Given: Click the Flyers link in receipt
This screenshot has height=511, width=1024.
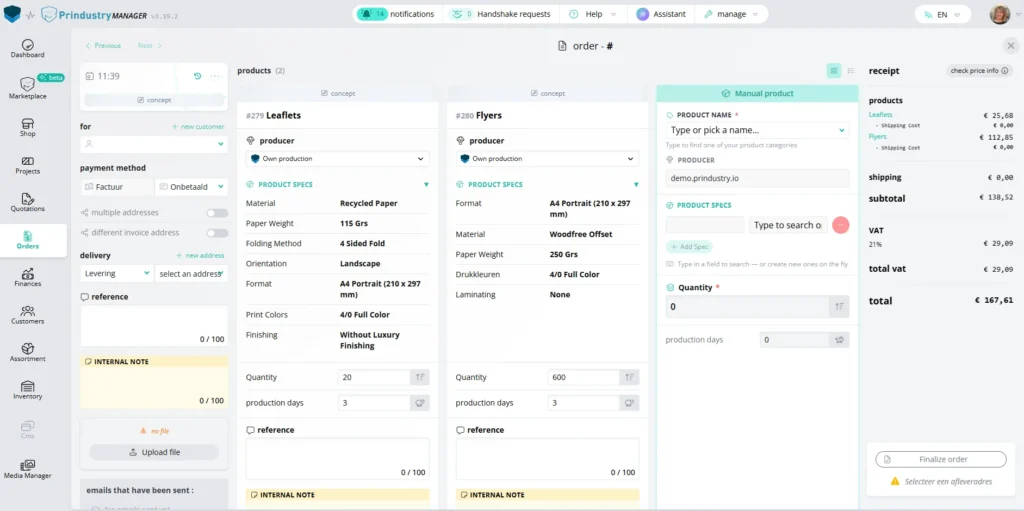Looking at the screenshot, I should [878, 137].
